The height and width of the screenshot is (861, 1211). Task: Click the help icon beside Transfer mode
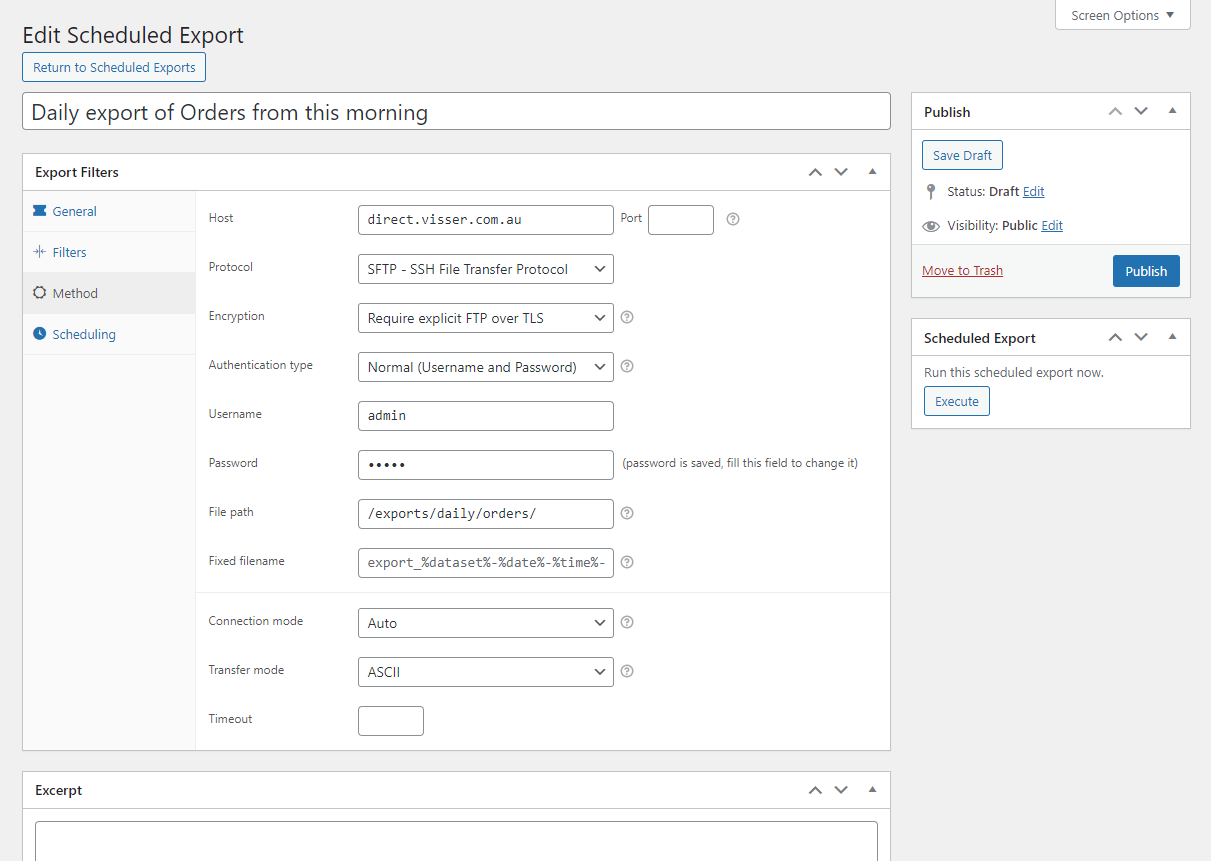click(628, 671)
